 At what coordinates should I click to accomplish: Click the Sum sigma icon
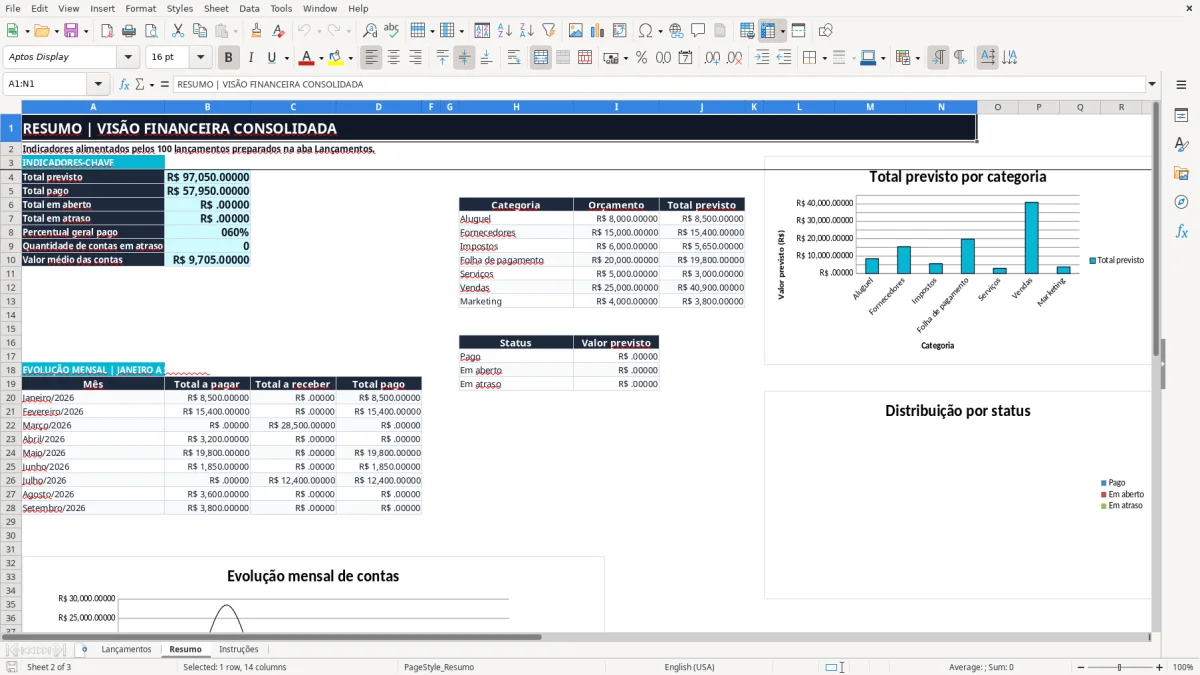[x=139, y=85]
